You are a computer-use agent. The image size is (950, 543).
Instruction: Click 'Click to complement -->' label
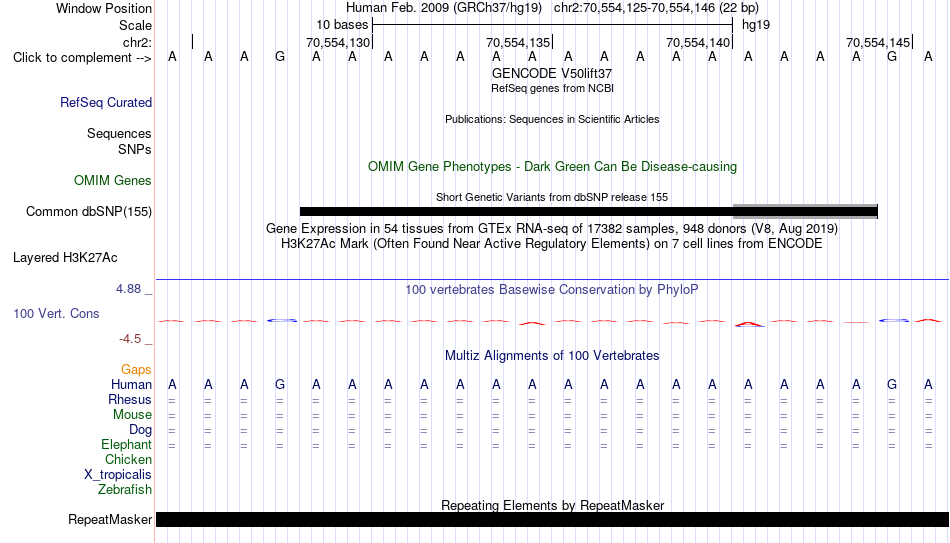point(82,58)
